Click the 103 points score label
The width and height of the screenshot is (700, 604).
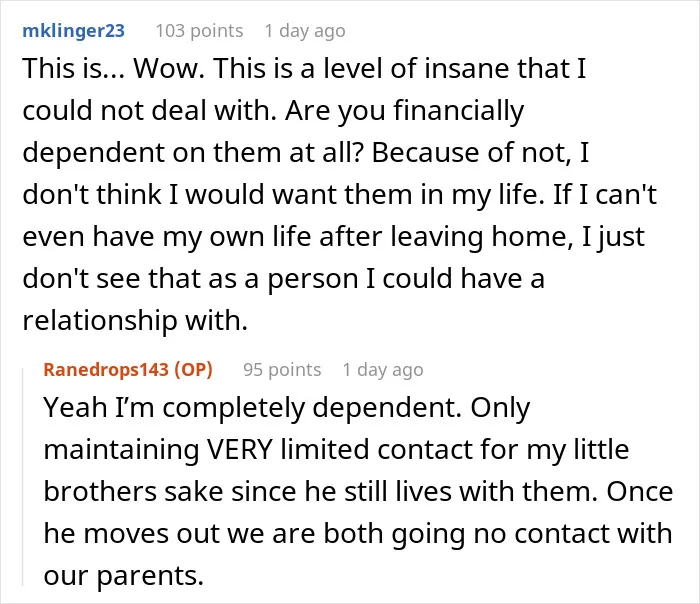[199, 31]
